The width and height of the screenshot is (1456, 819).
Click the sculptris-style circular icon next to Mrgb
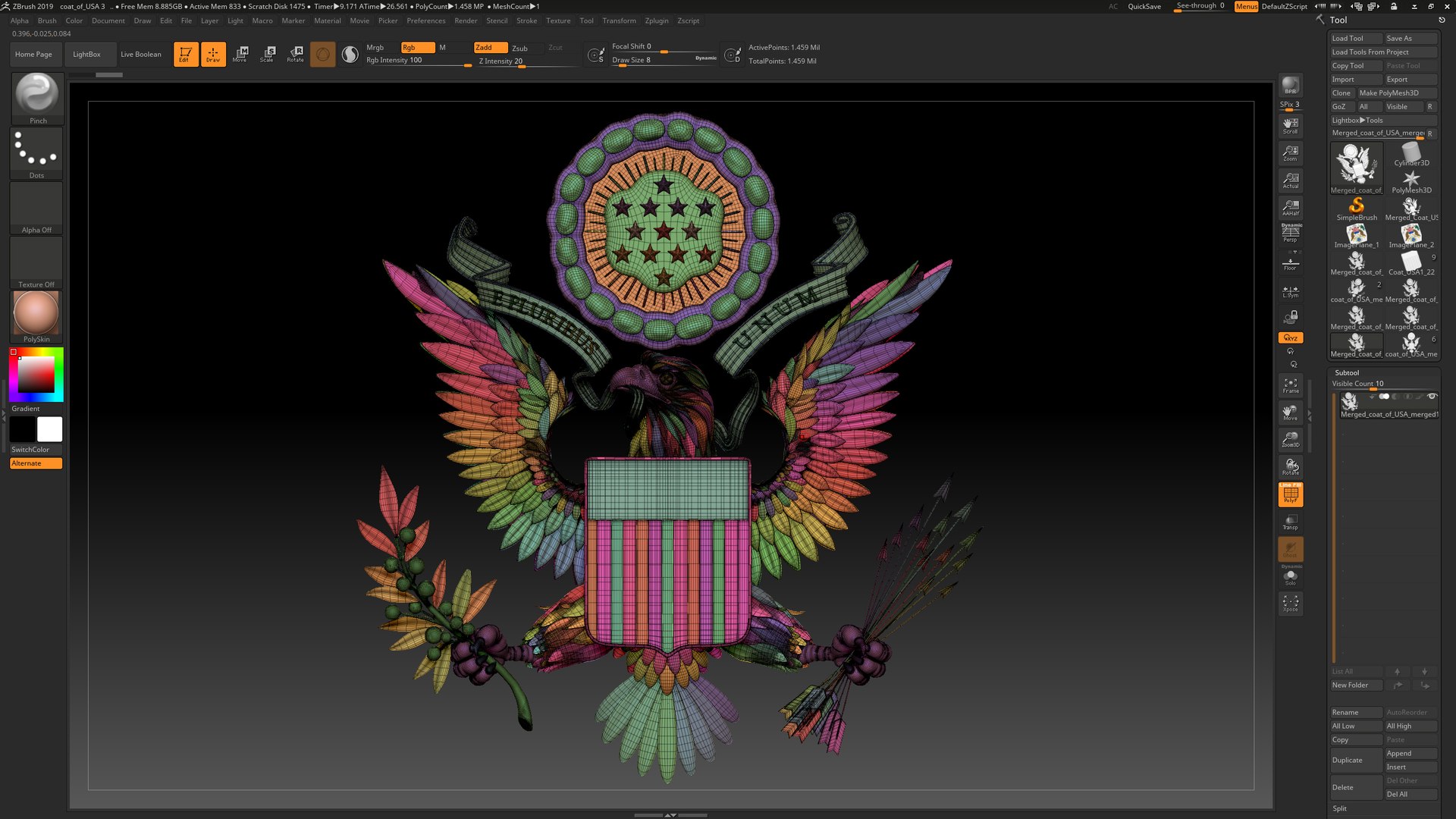click(x=350, y=54)
